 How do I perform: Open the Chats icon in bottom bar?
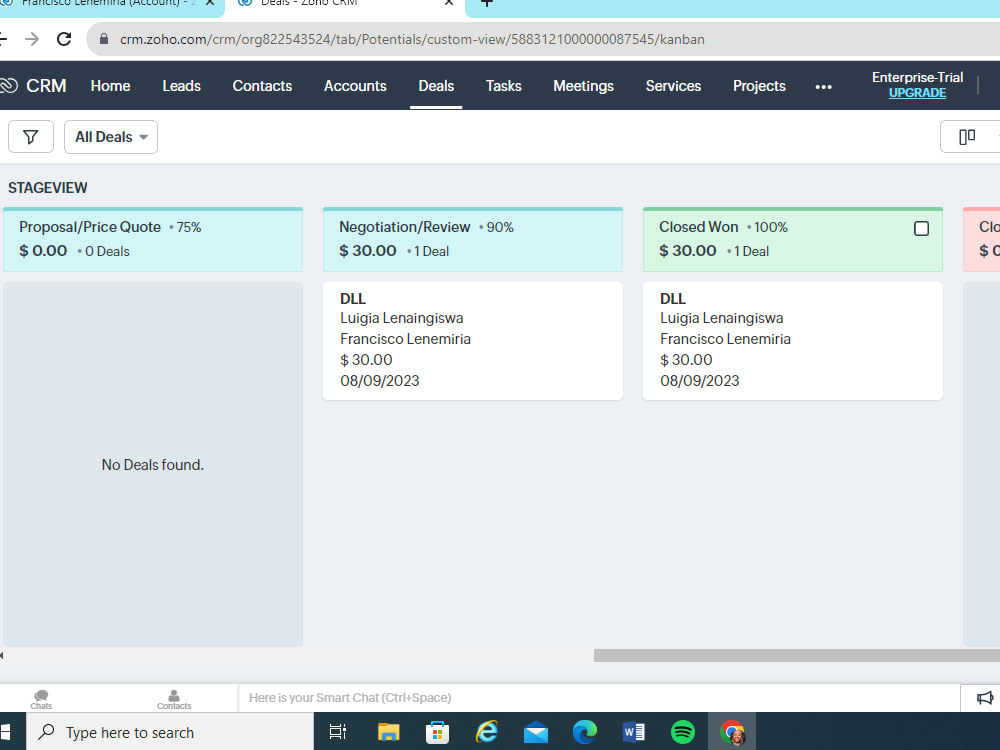pos(41,699)
